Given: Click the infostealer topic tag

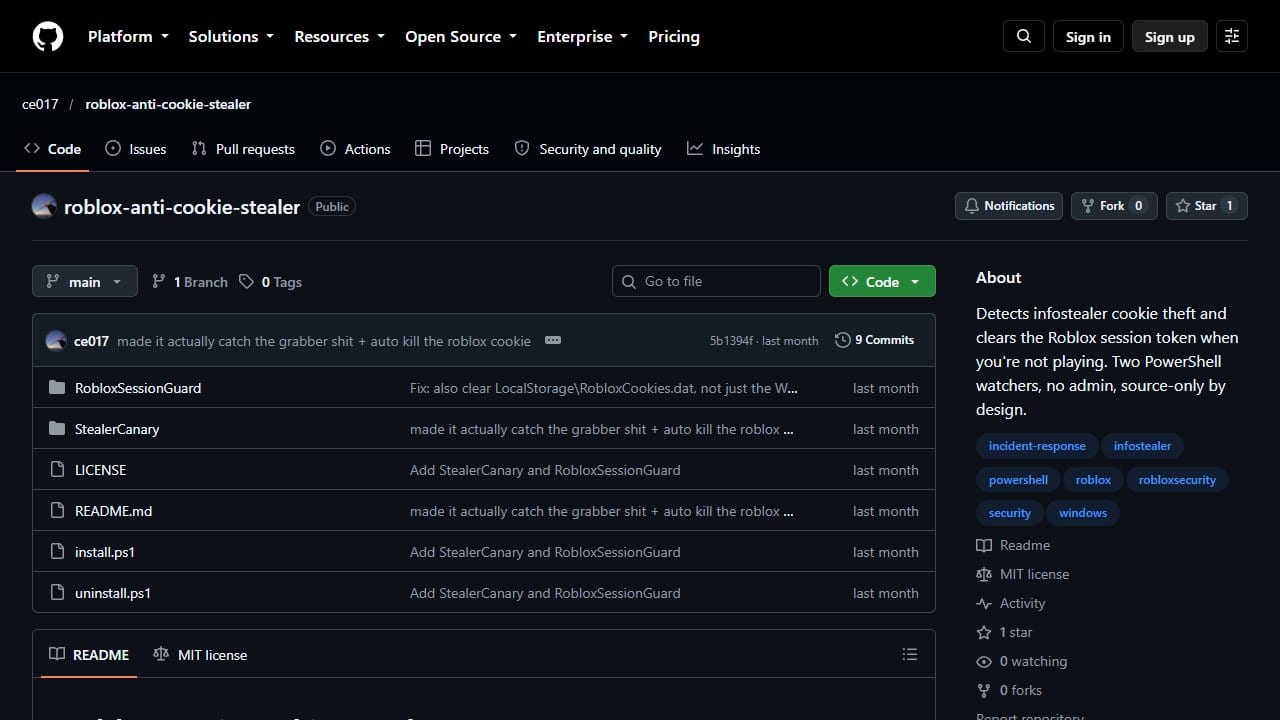Looking at the screenshot, I should tap(1143, 446).
